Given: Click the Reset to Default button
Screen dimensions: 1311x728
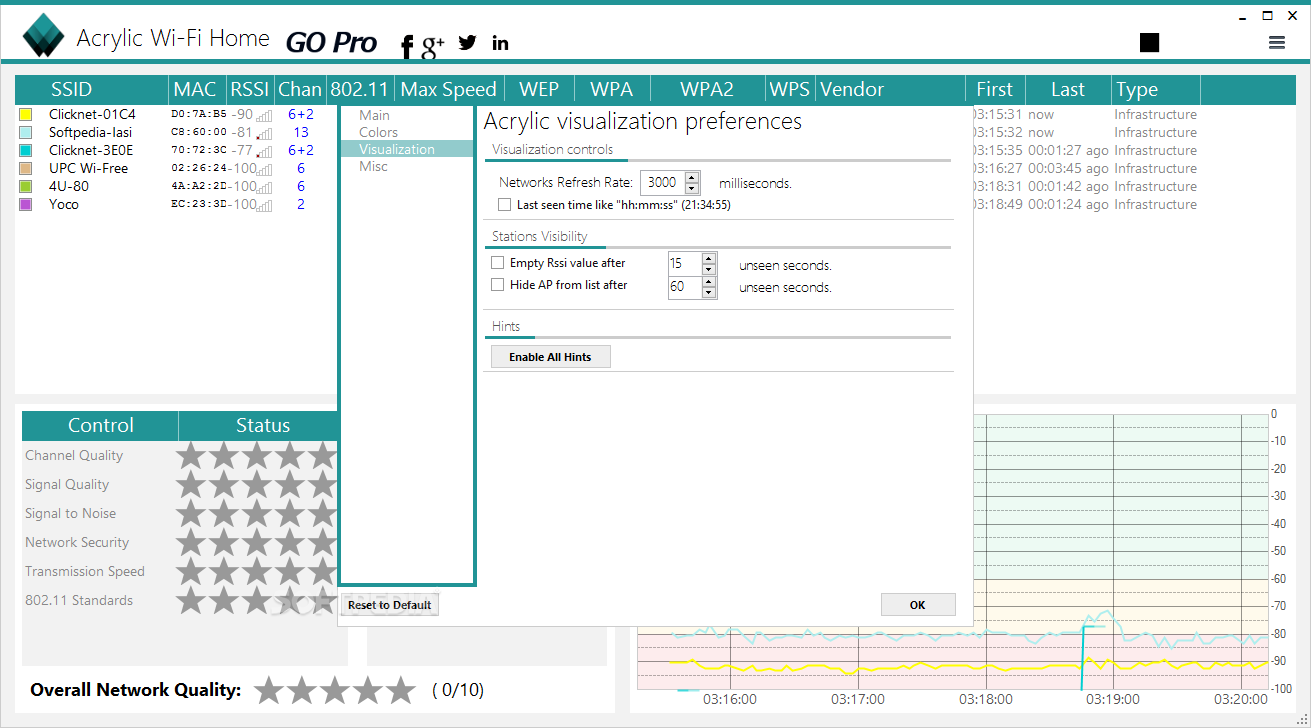Looking at the screenshot, I should coord(390,605).
